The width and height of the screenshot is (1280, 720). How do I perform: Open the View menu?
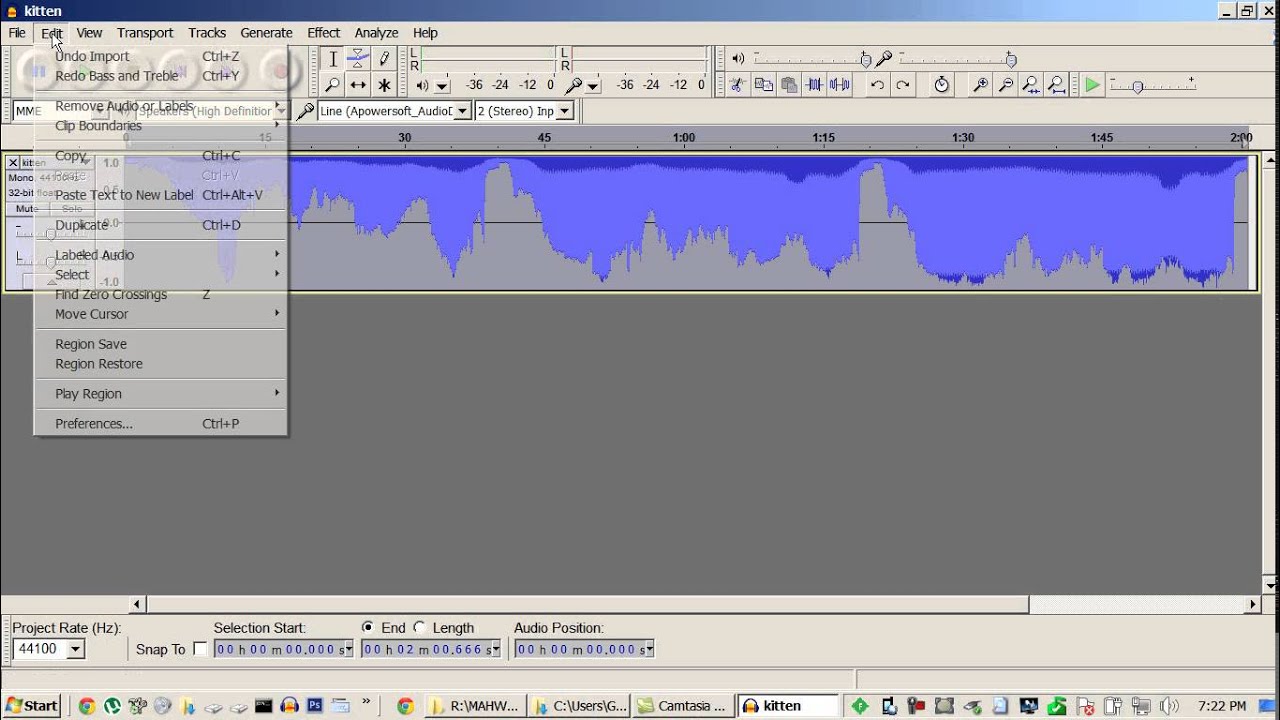coord(89,33)
